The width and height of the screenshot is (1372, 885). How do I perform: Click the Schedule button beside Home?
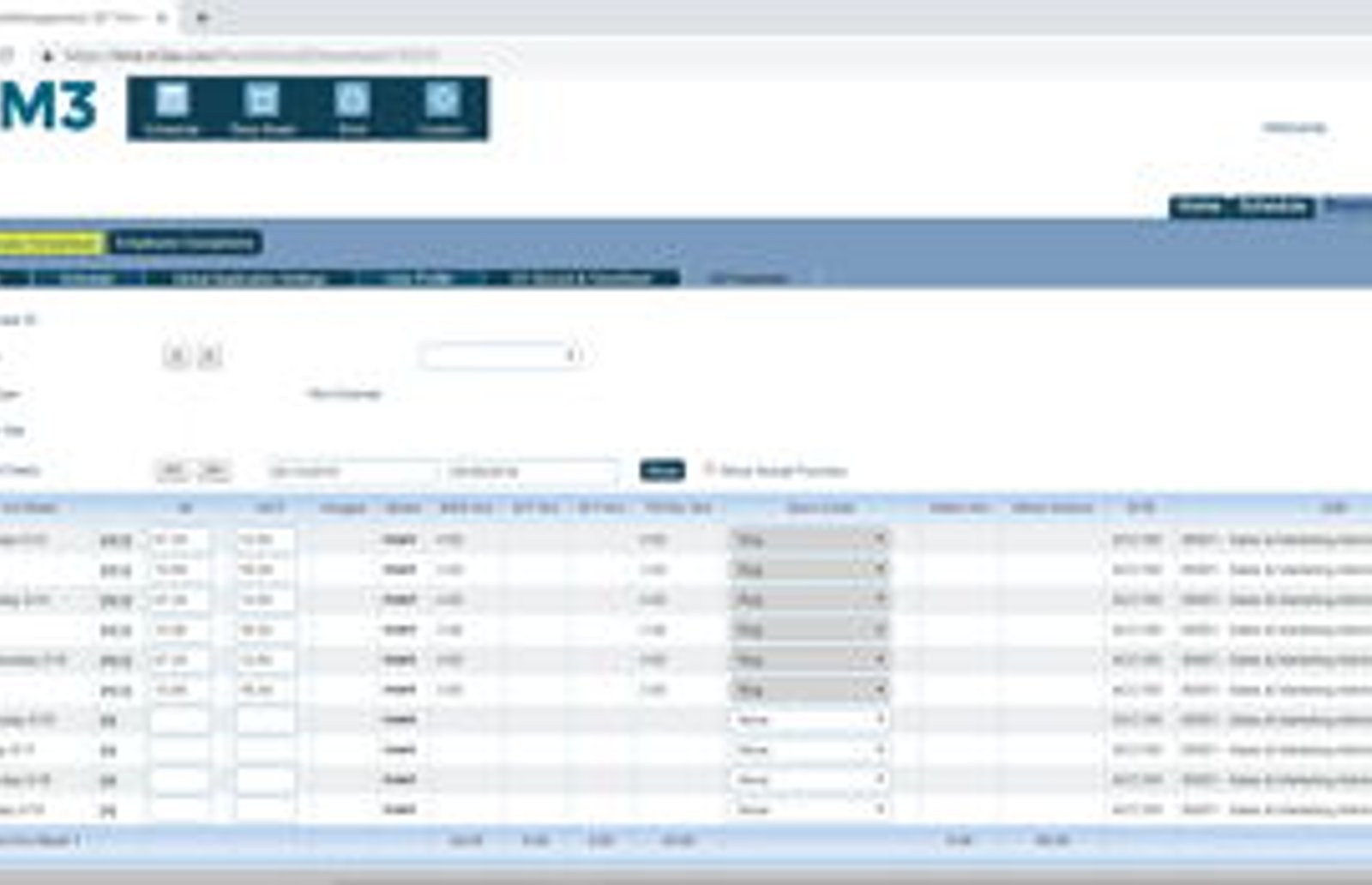(1274, 207)
